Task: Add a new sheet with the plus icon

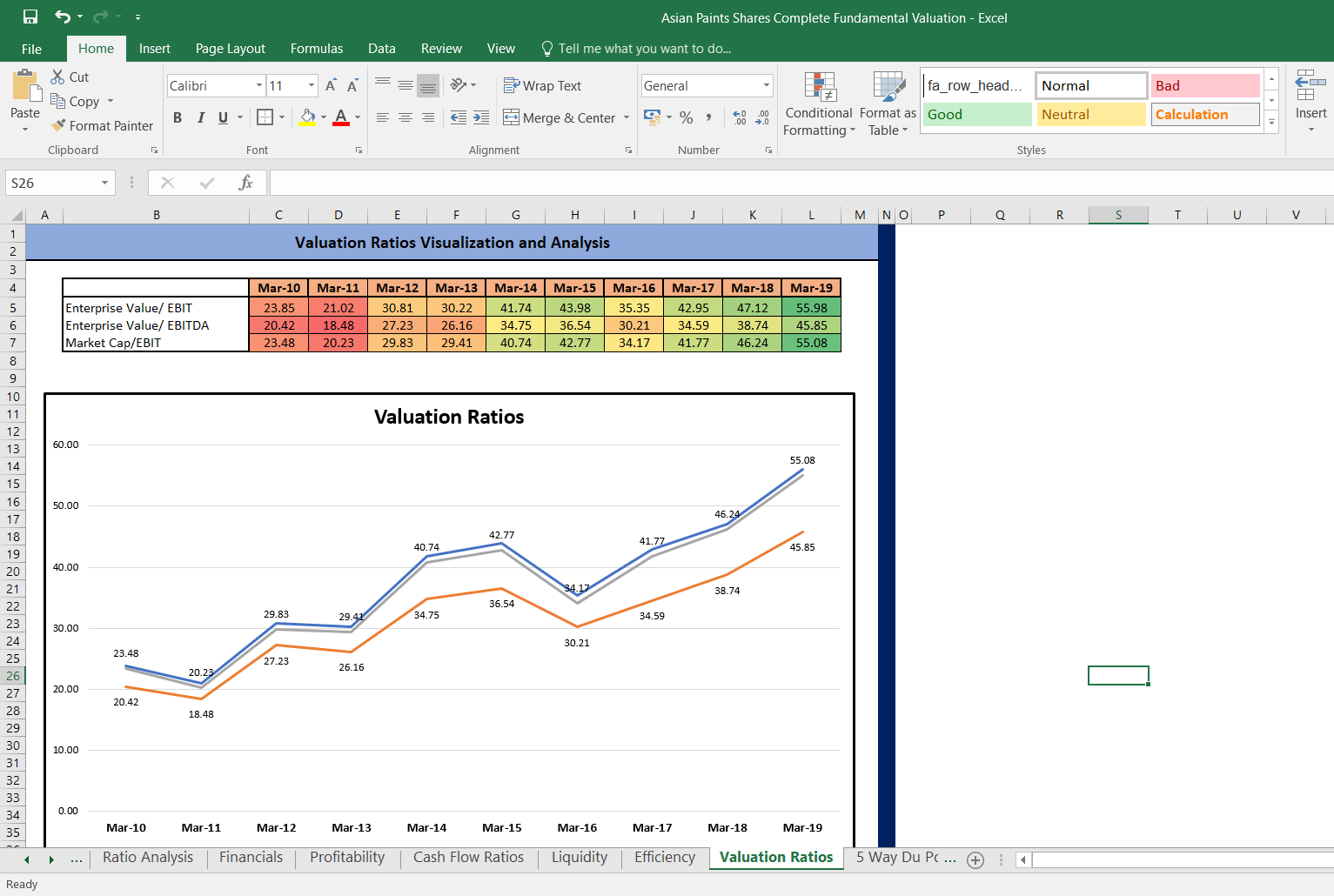Action: tap(975, 860)
